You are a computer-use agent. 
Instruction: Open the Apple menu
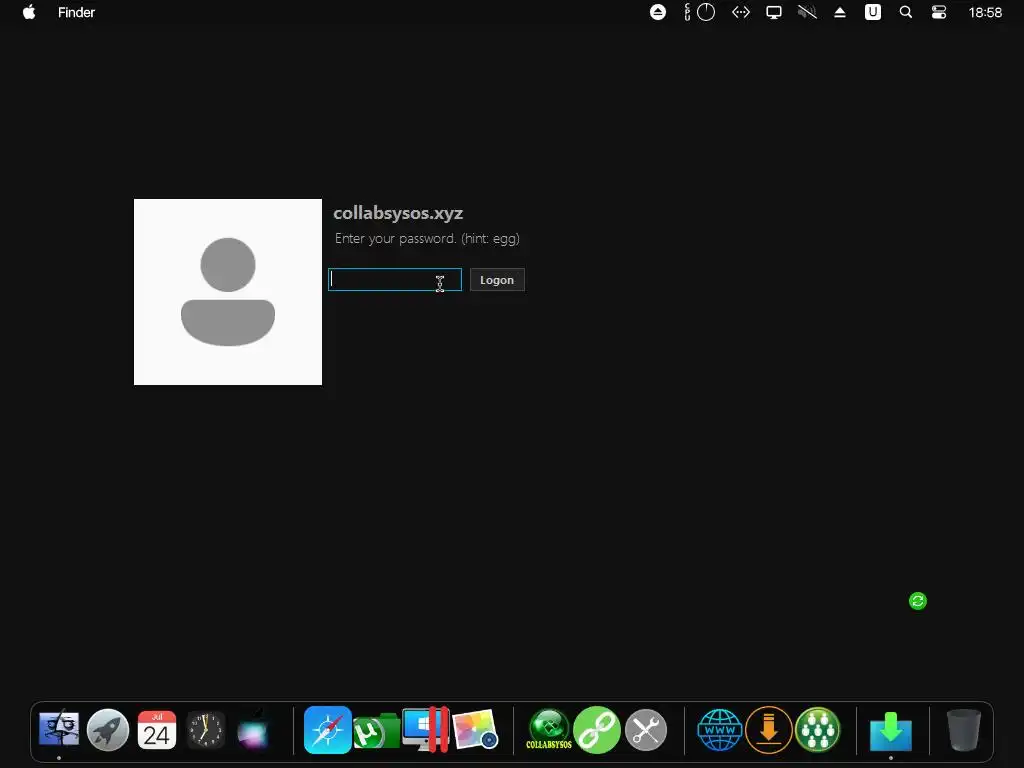(x=29, y=12)
